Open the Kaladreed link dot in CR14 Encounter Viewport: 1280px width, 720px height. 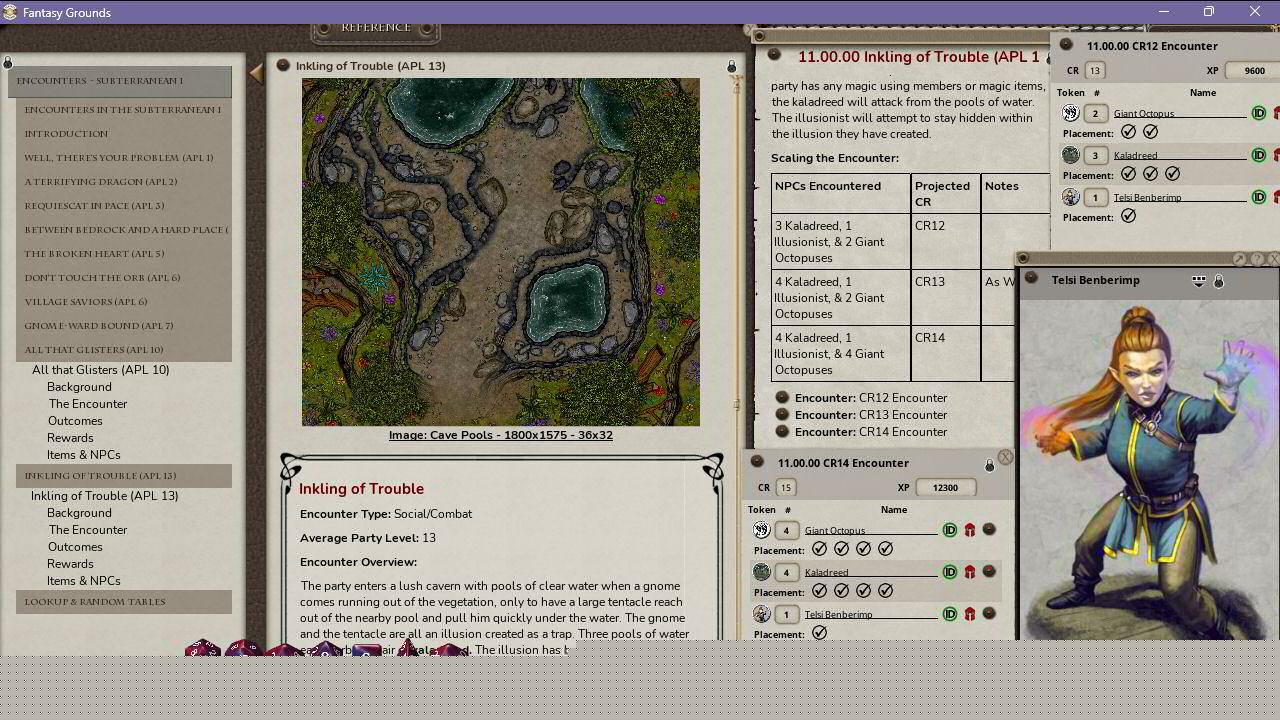pyautogui.click(x=989, y=571)
